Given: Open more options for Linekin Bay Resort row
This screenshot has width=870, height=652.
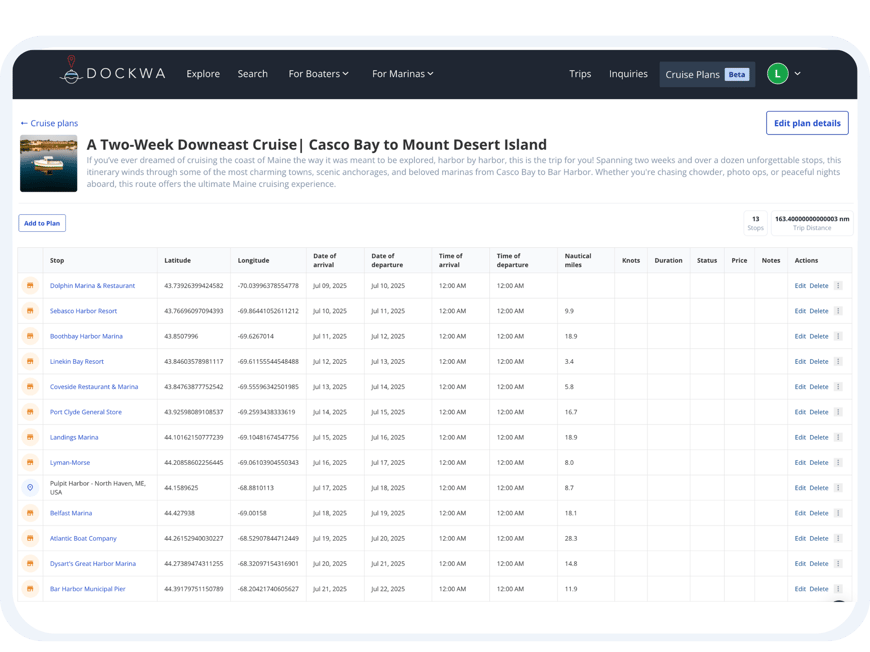Looking at the screenshot, I should point(838,361).
